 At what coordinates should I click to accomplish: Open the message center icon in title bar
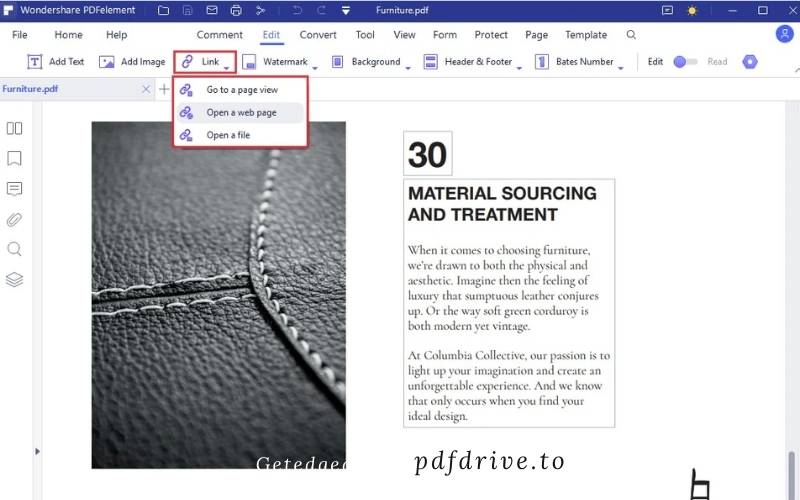click(x=667, y=10)
